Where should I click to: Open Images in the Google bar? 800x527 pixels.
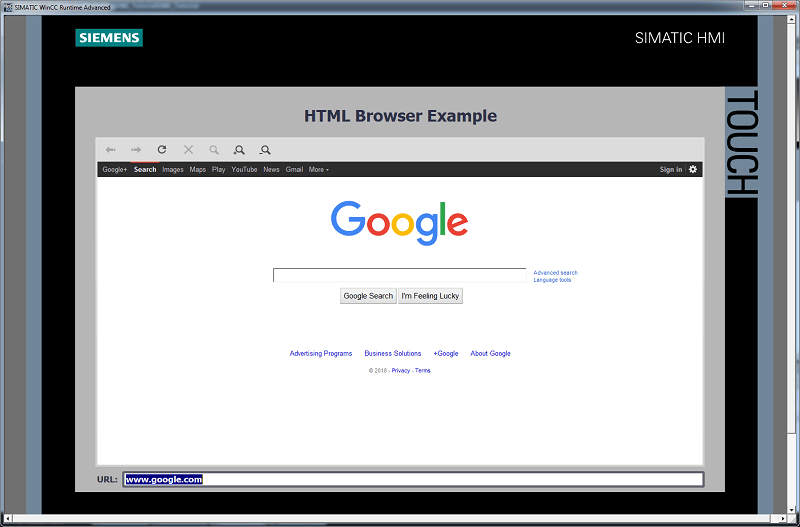pyautogui.click(x=172, y=169)
